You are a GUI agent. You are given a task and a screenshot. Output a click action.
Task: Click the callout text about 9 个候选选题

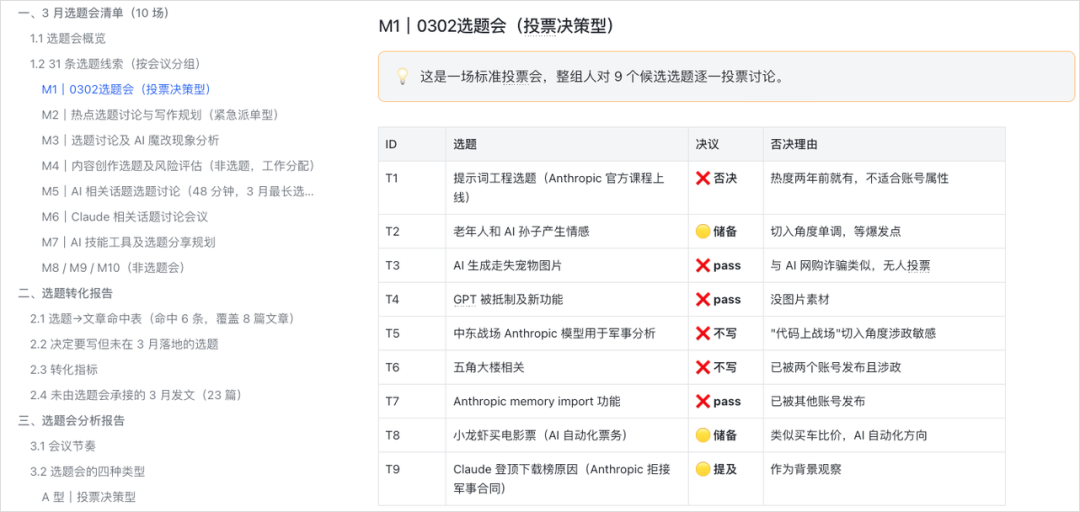pyautogui.click(x=601, y=76)
